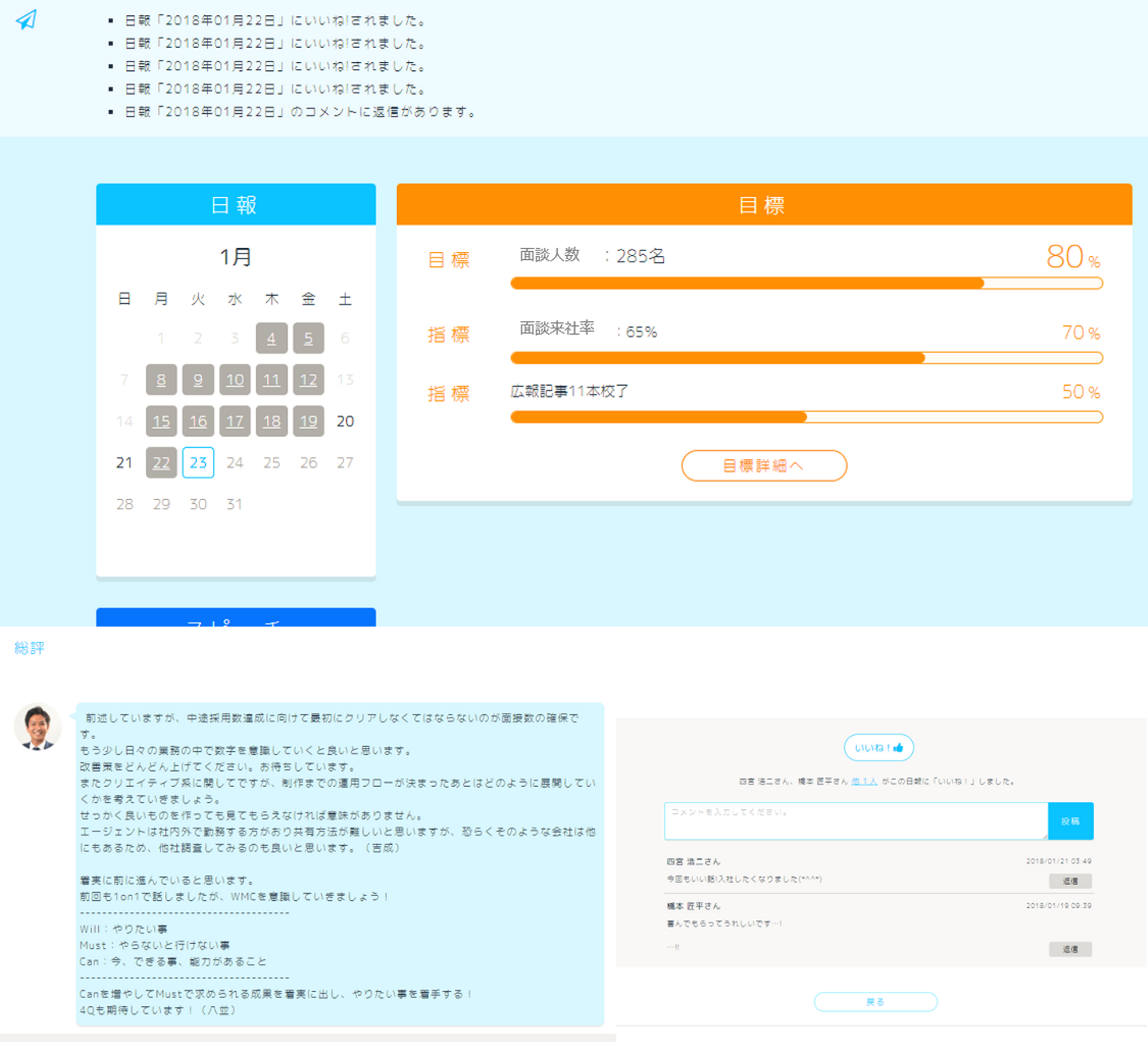
Task: Open the notification about a comment reply
Action: tap(301, 112)
